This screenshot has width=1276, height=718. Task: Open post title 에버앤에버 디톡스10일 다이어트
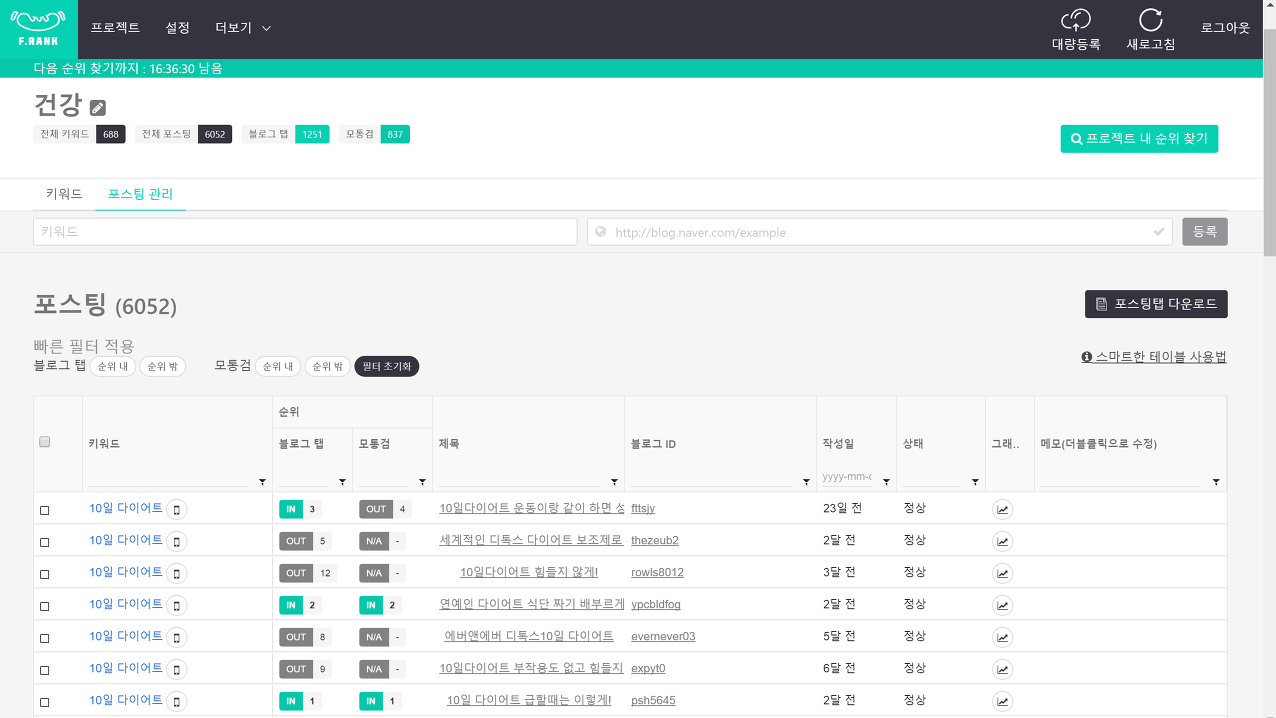(529, 637)
